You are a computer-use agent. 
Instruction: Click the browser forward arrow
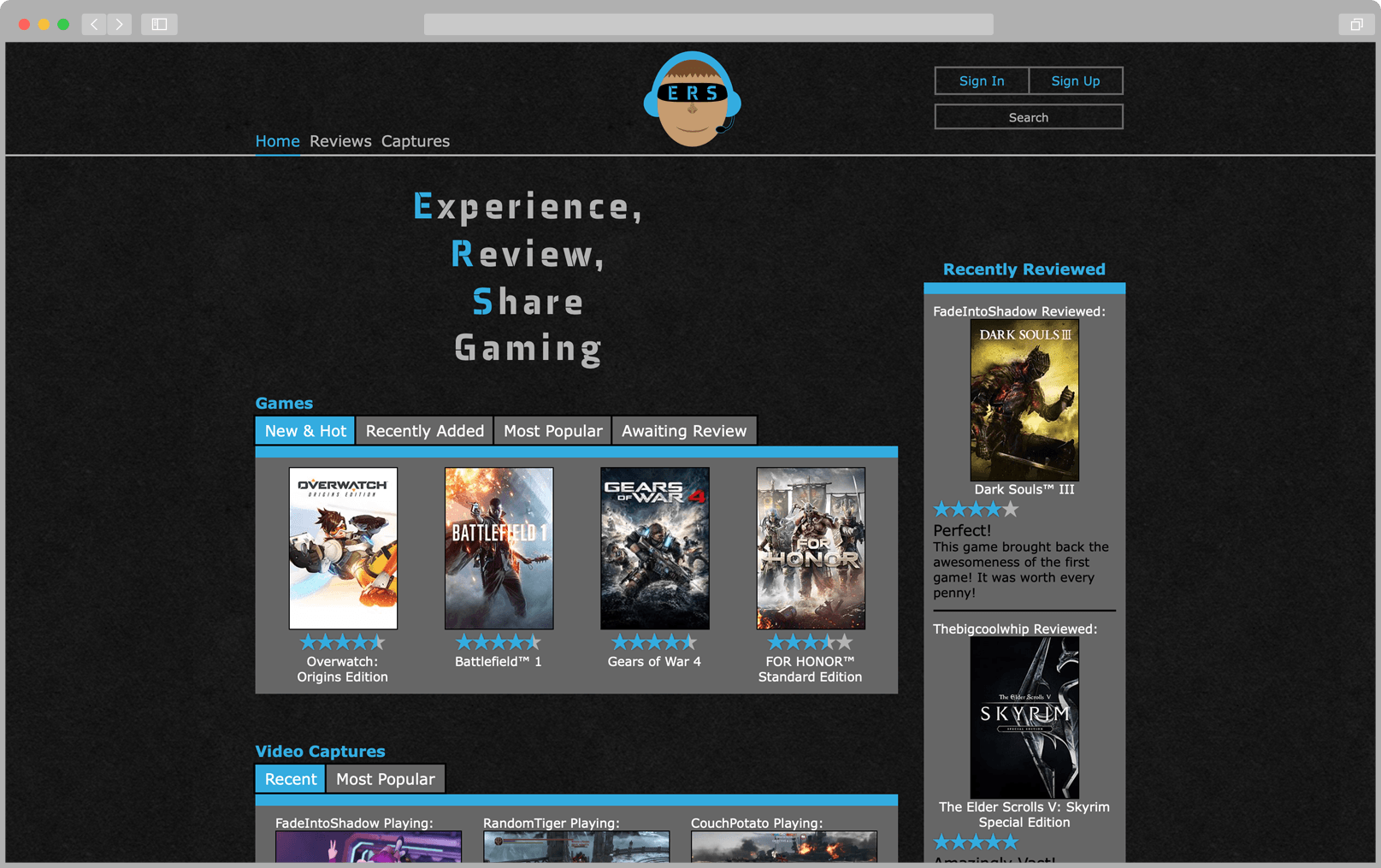point(120,24)
